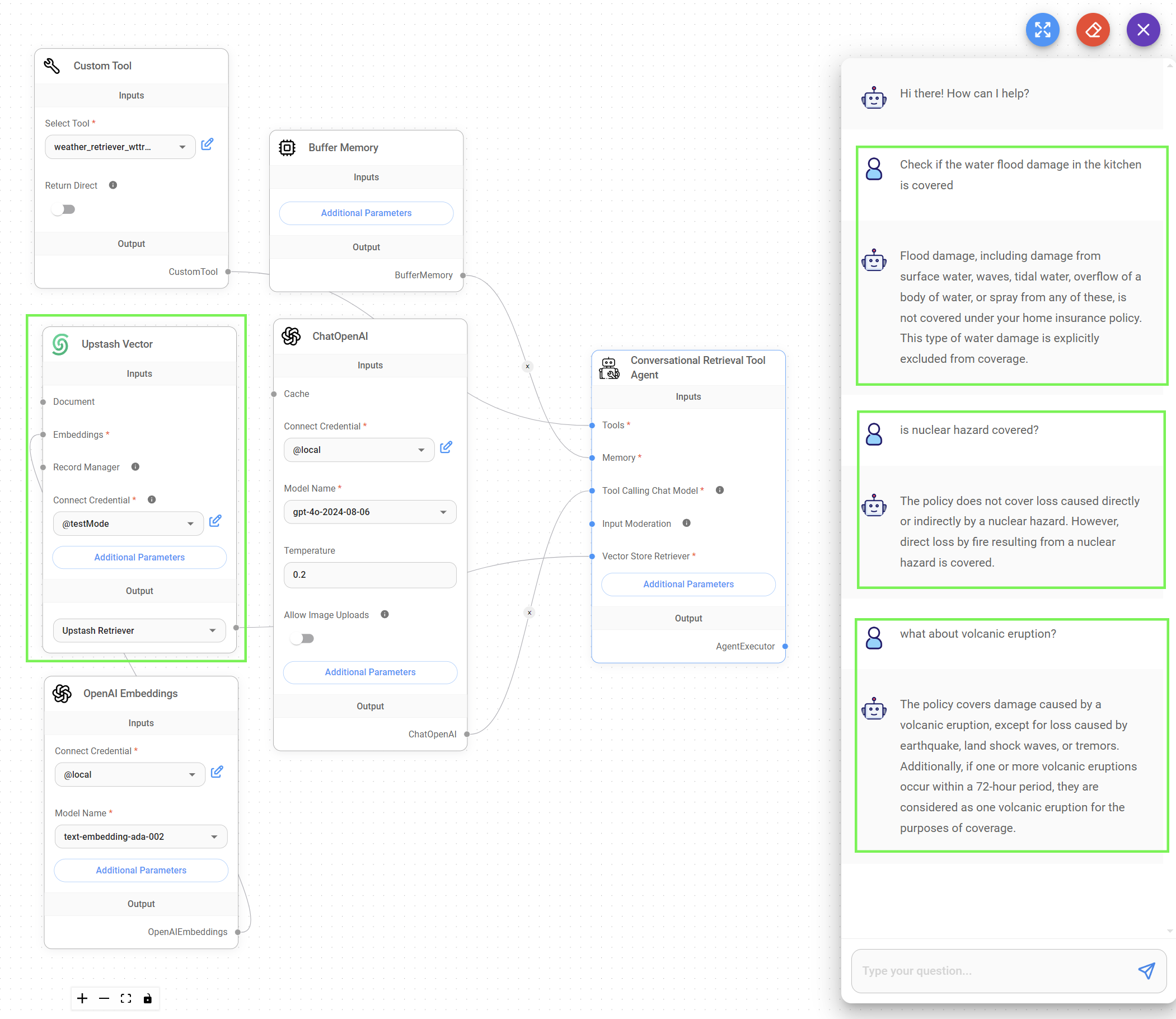Click zoom in plus canvas control
Viewport: 1176px width, 1019px height.
click(82, 998)
